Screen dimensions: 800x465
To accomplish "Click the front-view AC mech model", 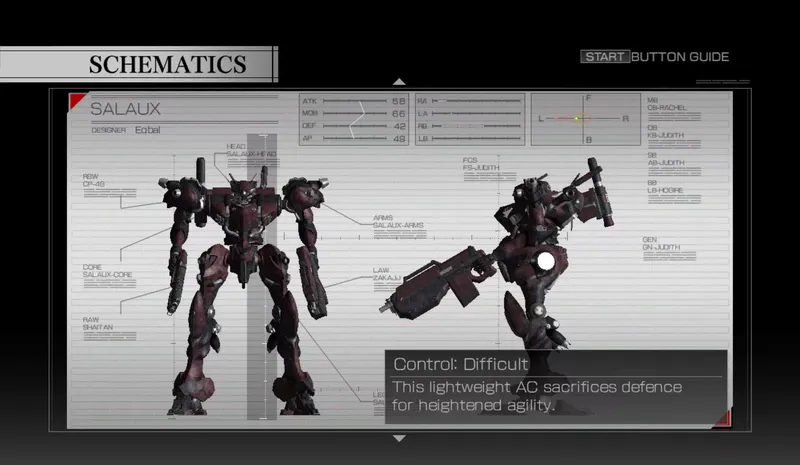I will tap(244, 288).
